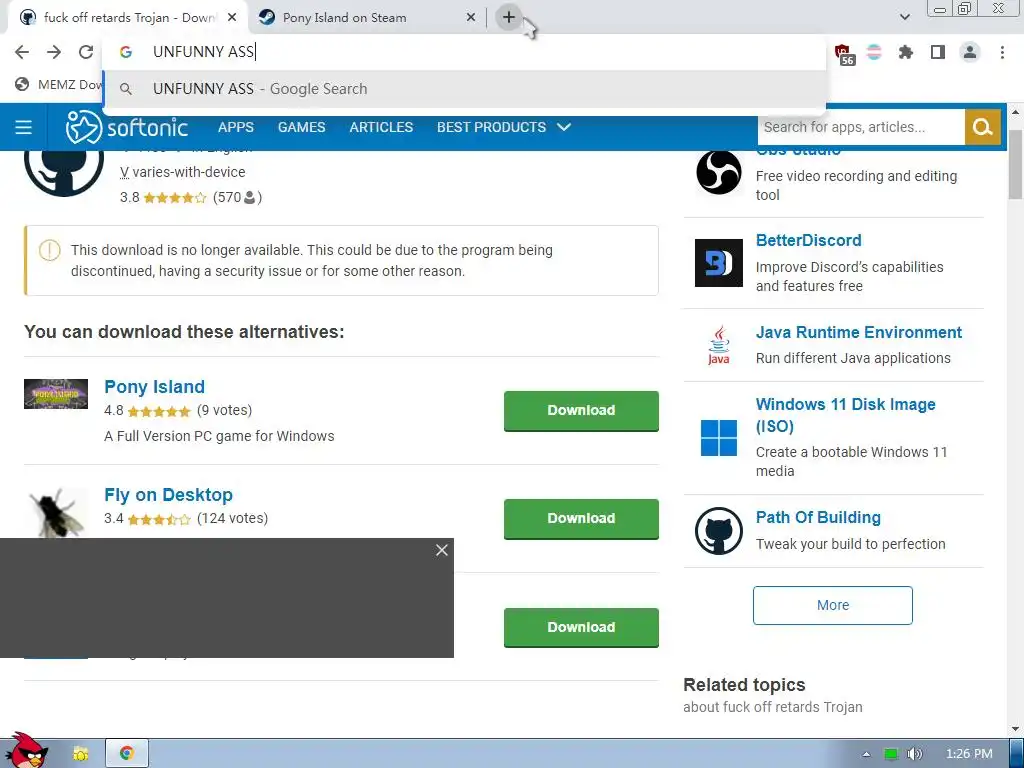Viewport: 1024px width, 768px height.
Task: Click the Fly on Desktop fly image
Action: [56, 513]
